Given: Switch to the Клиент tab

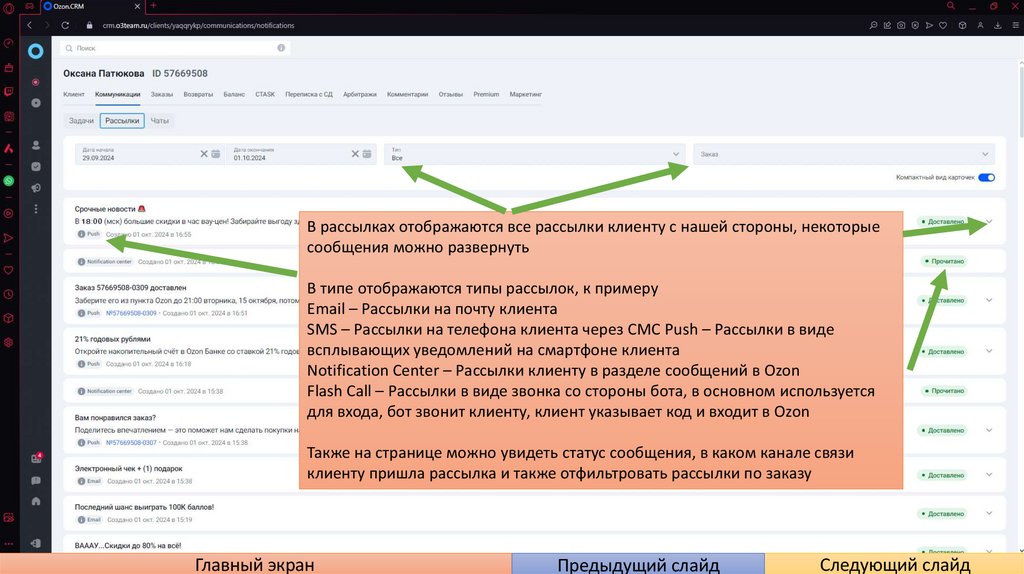Looking at the screenshot, I should coord(74,94).
